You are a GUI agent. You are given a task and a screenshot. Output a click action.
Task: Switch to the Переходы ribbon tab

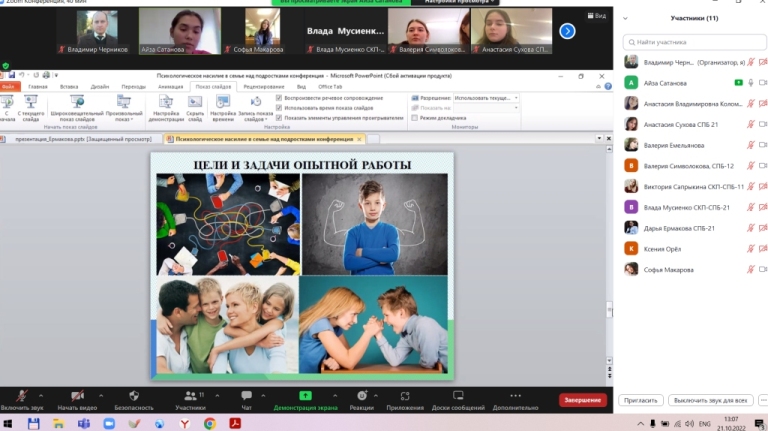pyautogui.click(x=133, y=87)
